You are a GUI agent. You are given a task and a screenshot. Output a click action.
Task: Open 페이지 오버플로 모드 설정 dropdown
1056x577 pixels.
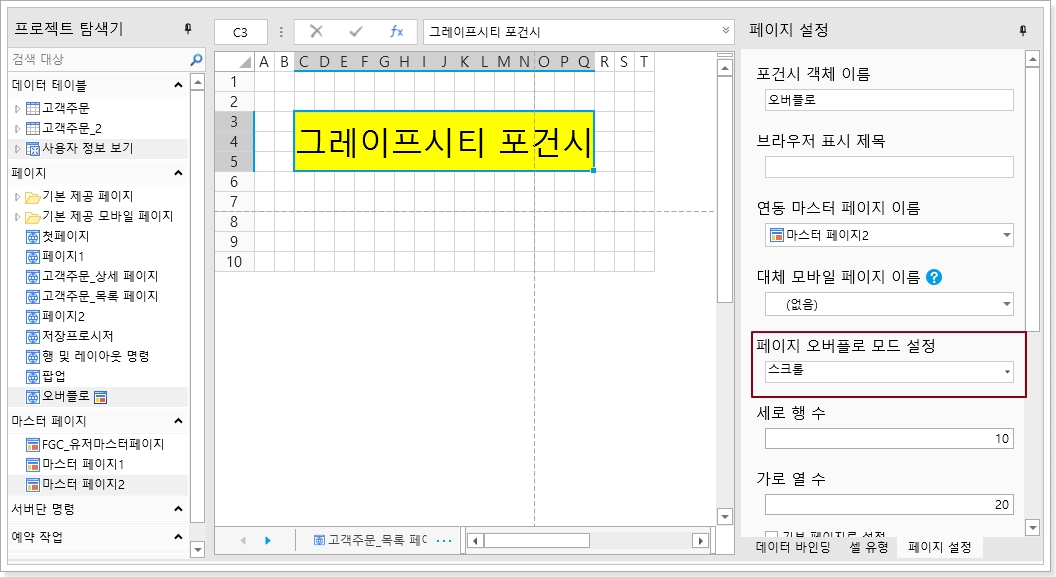click(1006, 372)
